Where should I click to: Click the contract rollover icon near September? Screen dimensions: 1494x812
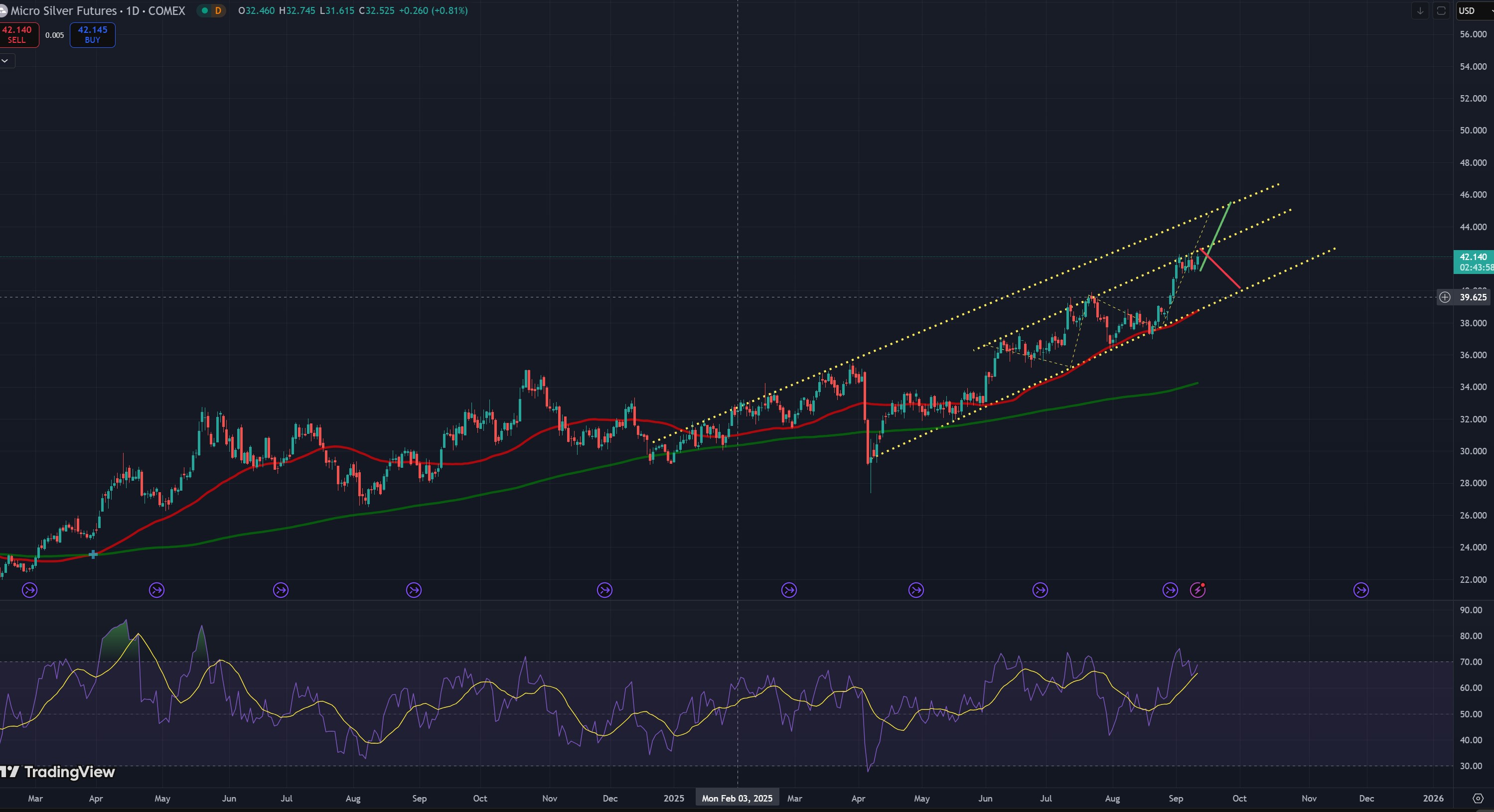pyautogui.click(x=1171, y=590)
